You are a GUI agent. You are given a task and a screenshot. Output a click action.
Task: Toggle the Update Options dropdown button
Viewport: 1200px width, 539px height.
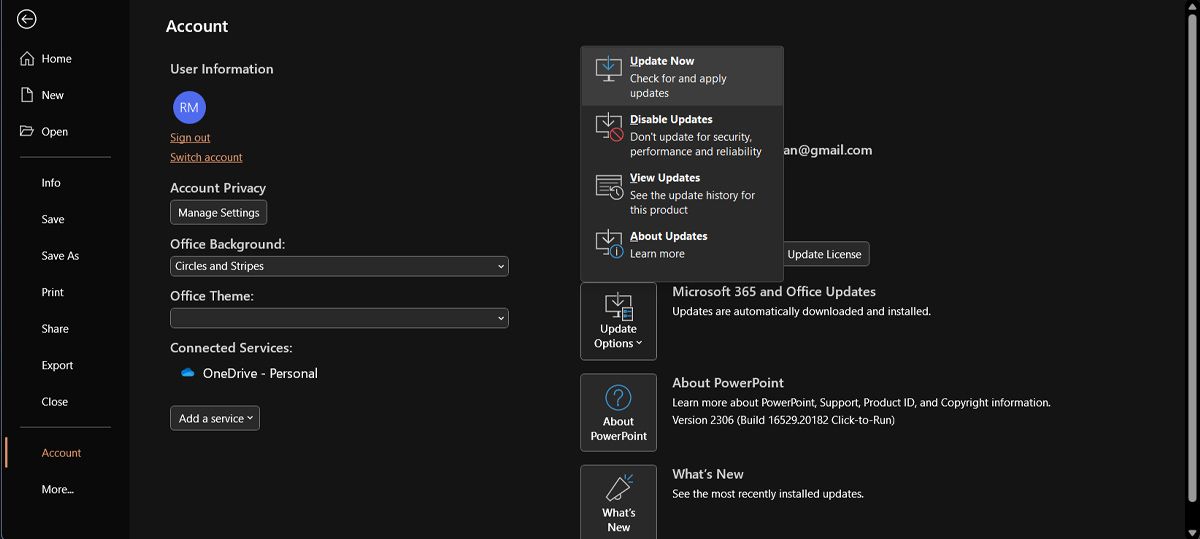[x=618, y=321]
